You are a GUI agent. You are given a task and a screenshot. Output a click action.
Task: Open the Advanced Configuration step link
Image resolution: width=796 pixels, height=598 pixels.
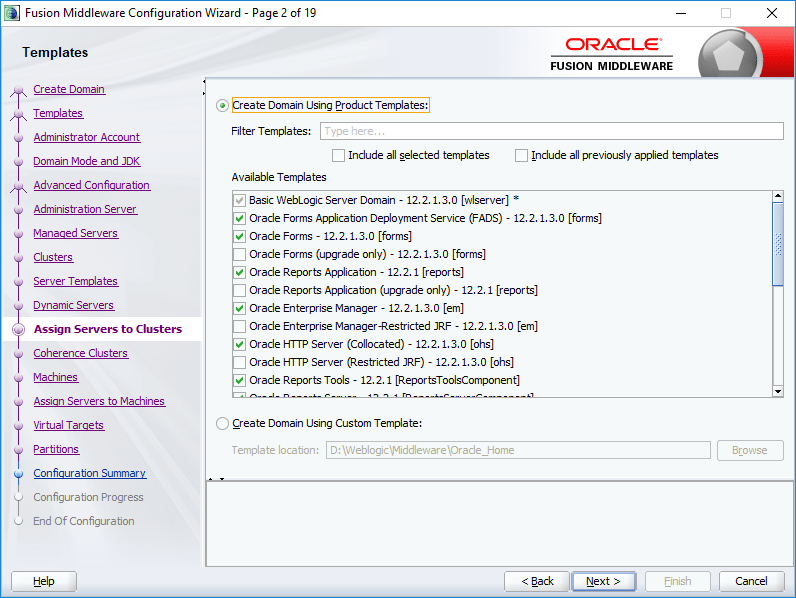(91, 185)
